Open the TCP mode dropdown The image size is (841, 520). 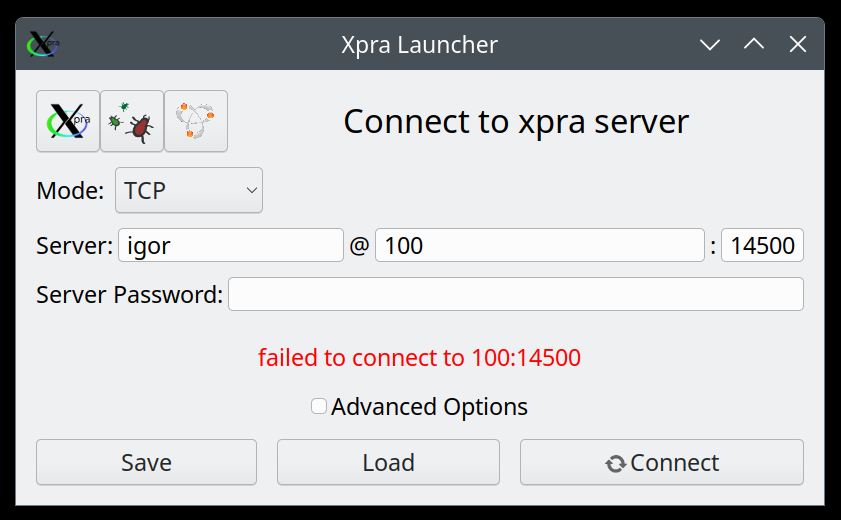click(x=189, y=190)
